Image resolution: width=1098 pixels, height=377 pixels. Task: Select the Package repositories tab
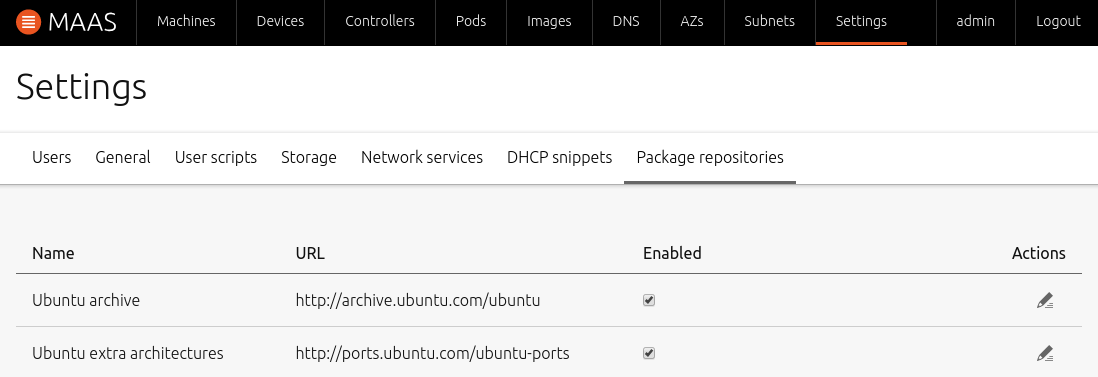[710, 158]
